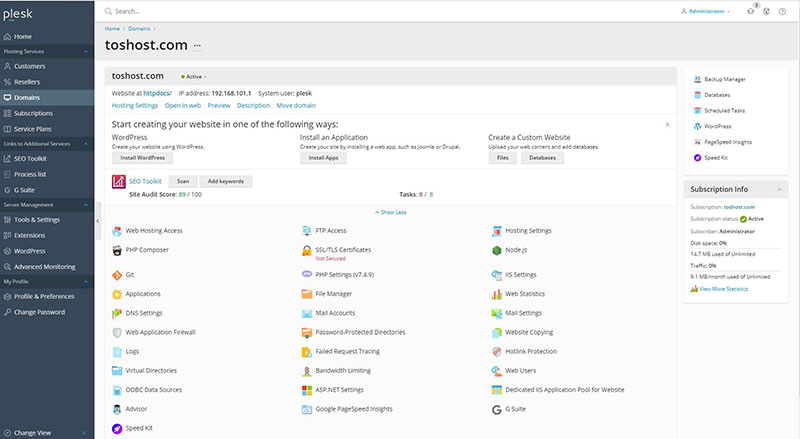Image resolution: width=800 pixels, height=439 pixels.
Task: Collapse Links to Additional Services section
Action: coord(85,144)
